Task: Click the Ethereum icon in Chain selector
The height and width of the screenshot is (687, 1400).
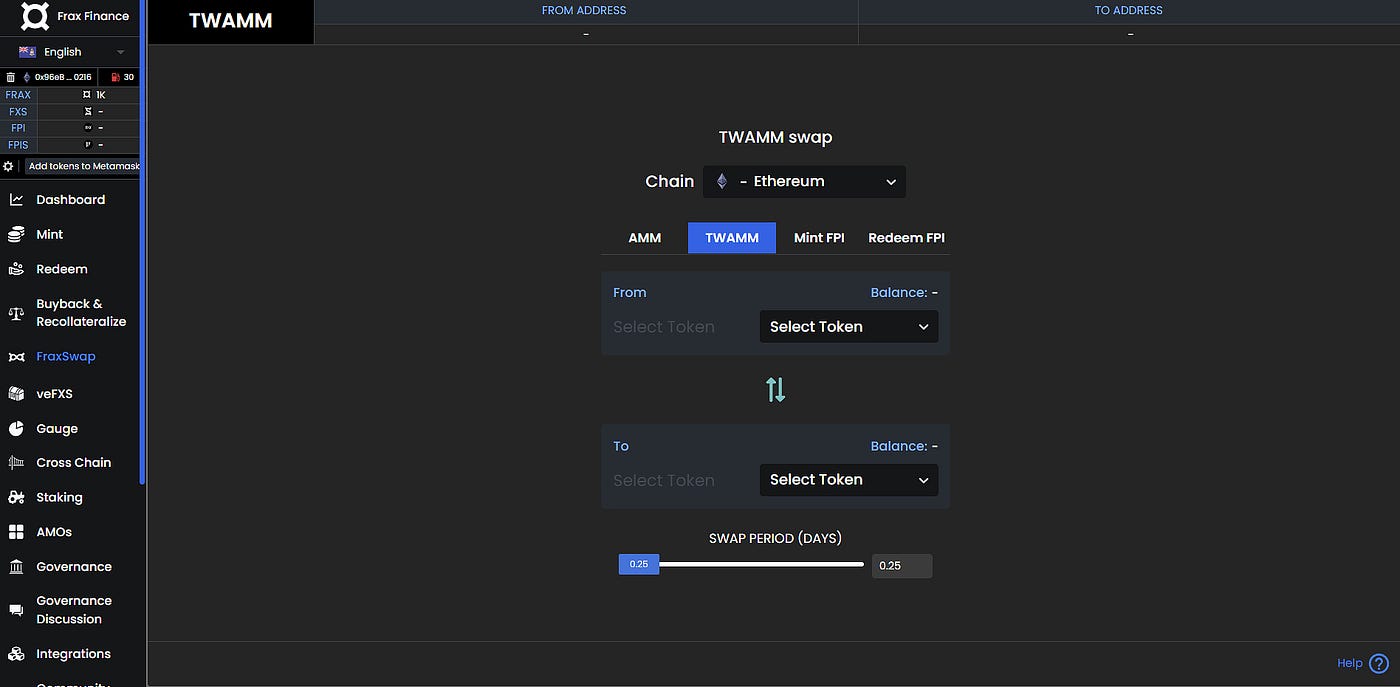Action: [x=722, y=181]
